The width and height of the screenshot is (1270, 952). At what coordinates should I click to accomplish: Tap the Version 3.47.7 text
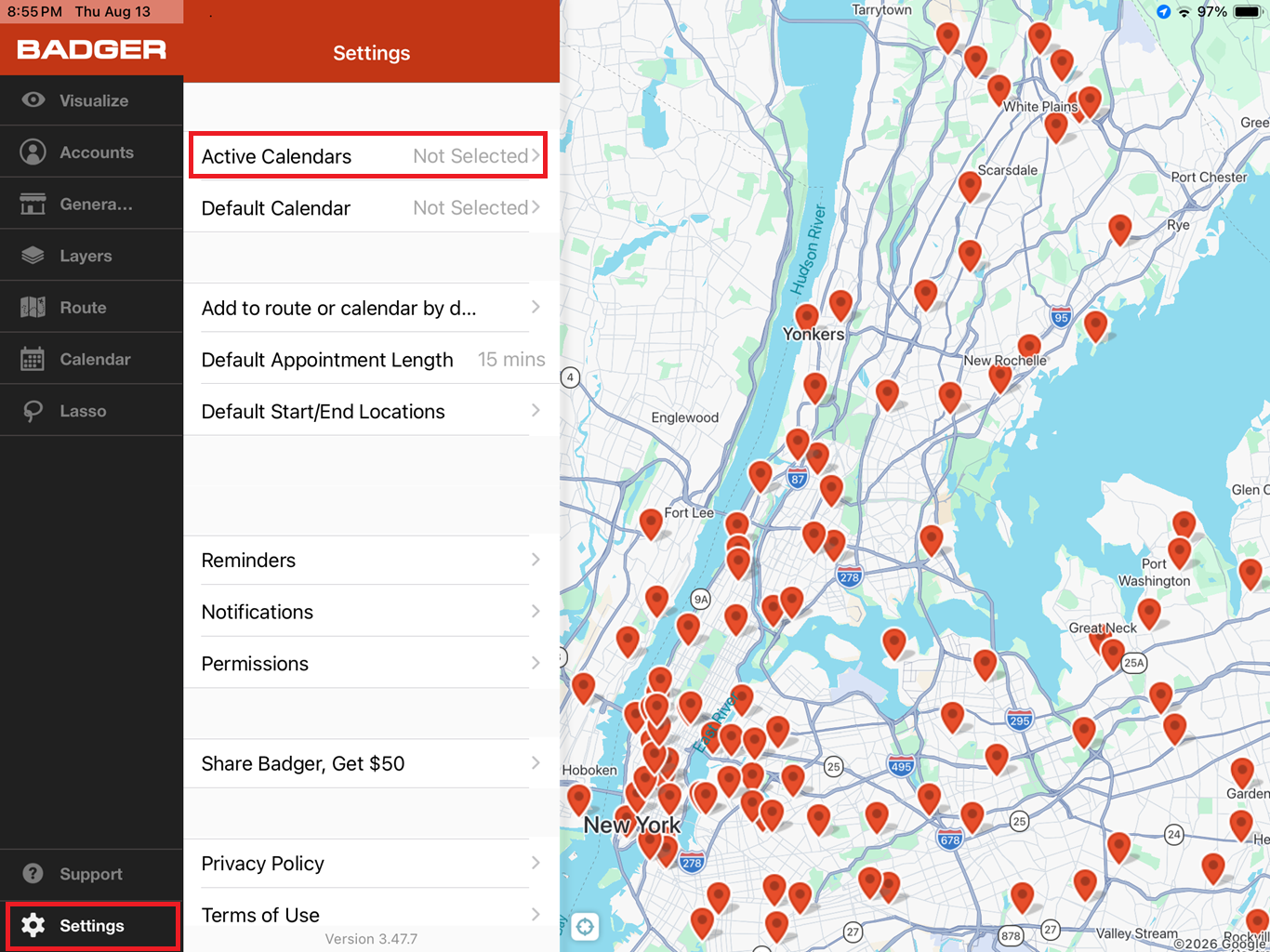pos(371,939)
